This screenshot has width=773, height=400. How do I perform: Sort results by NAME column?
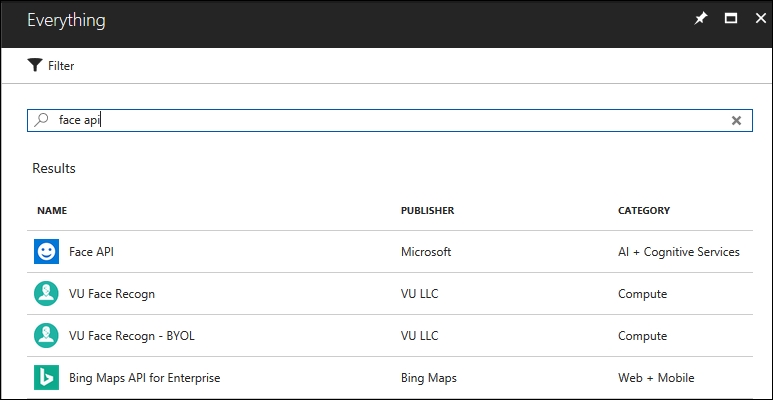[x=52, y=211]
